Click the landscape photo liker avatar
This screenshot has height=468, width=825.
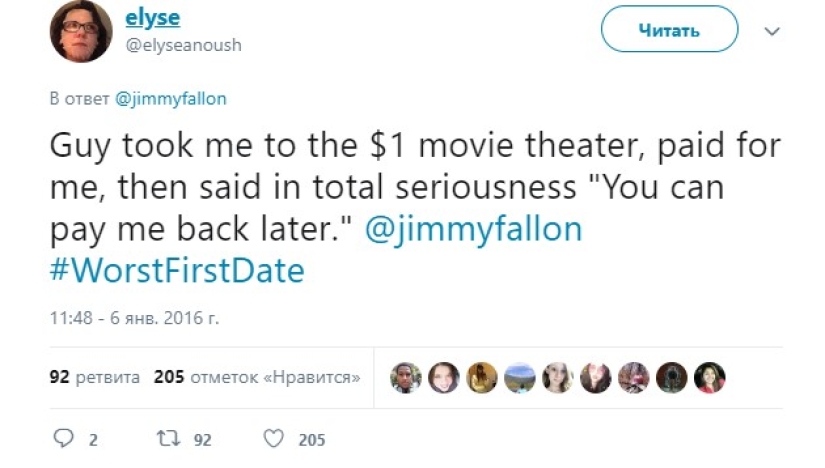520,378
